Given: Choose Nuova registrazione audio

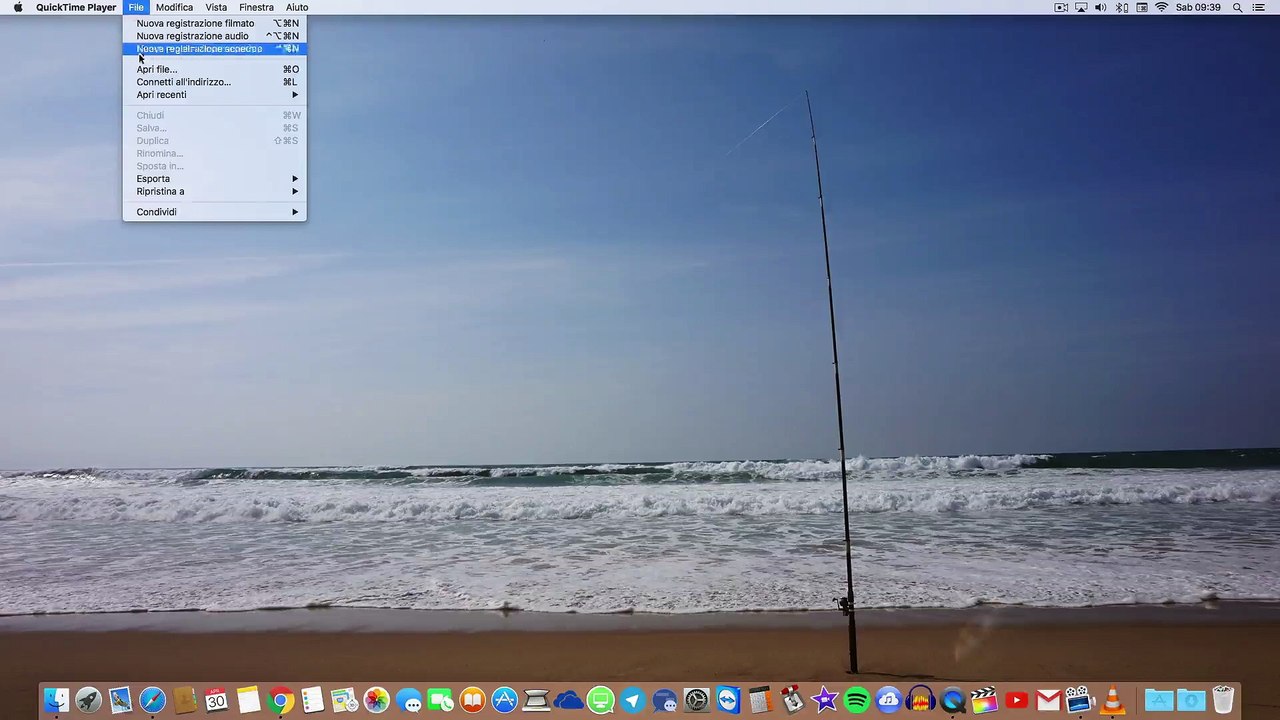Looking at the screenshot, I should (x=214, y=36).
